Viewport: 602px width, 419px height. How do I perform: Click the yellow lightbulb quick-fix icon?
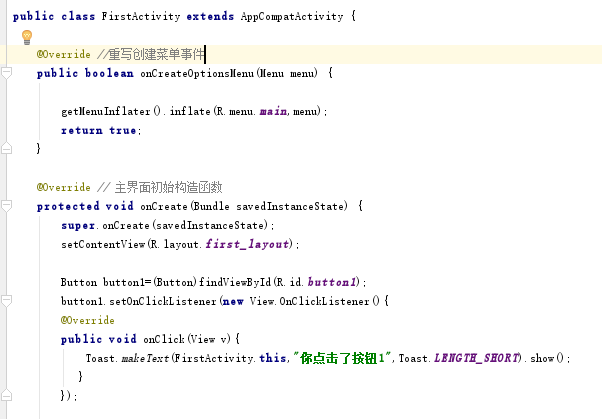click(x=27, y=37)
